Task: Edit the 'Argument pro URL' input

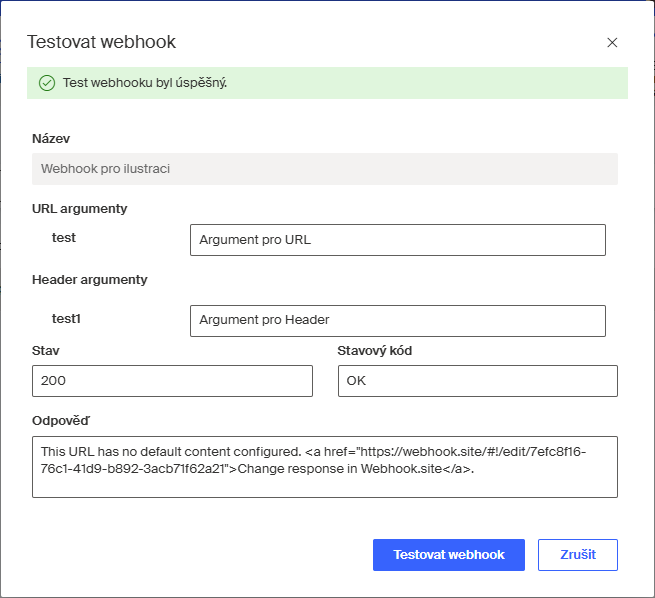Action: click(x=398, y=240)
